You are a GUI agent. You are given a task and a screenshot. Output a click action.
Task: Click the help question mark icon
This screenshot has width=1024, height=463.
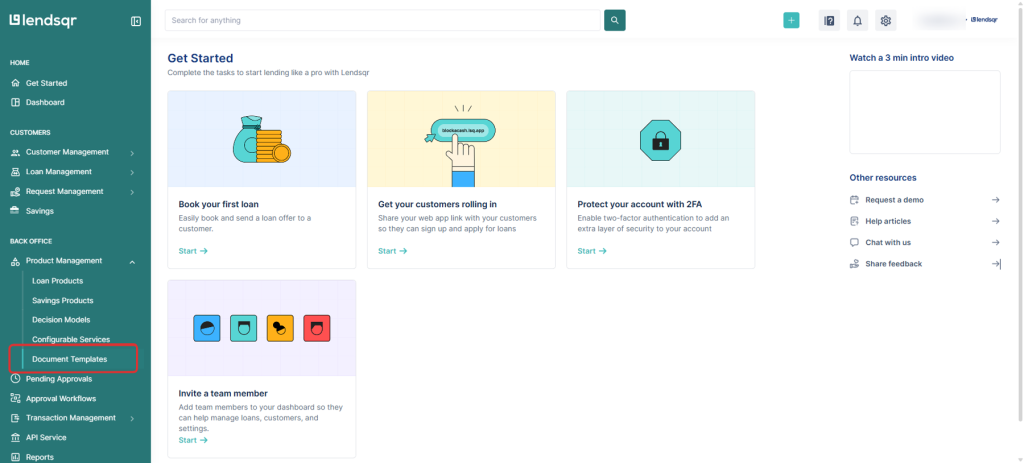[x=828, y=20]
